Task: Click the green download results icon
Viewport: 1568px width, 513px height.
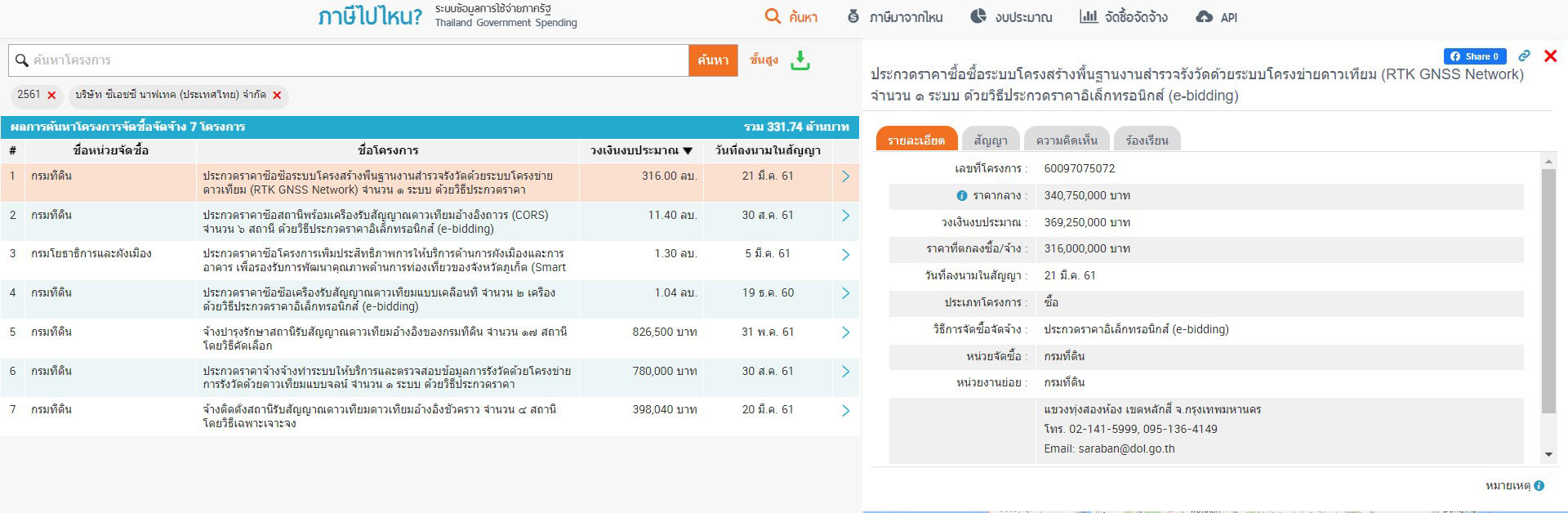Action: point(800,60)
